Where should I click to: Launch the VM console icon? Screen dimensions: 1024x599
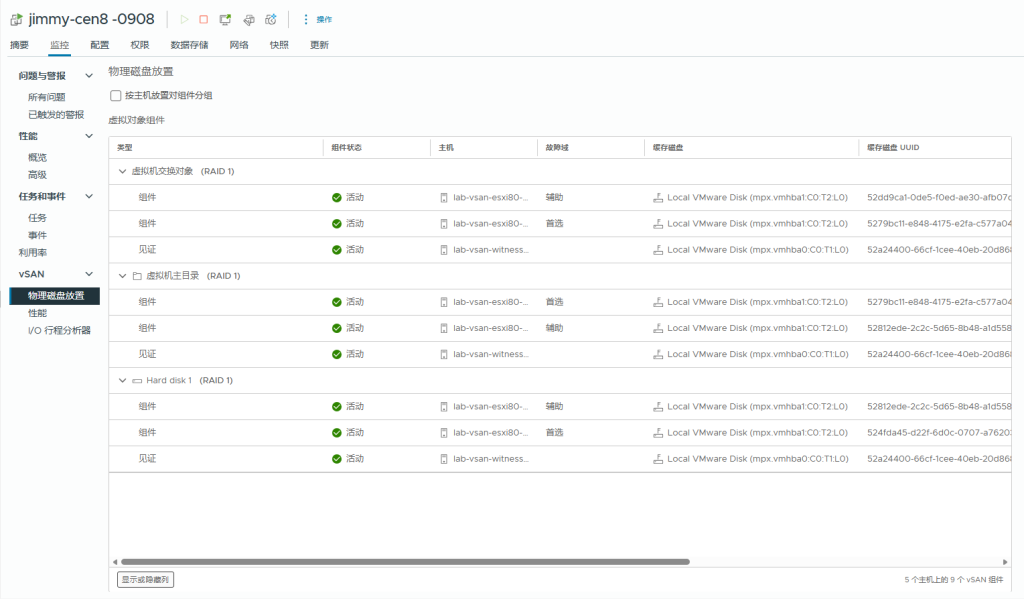tap(225, 19)
